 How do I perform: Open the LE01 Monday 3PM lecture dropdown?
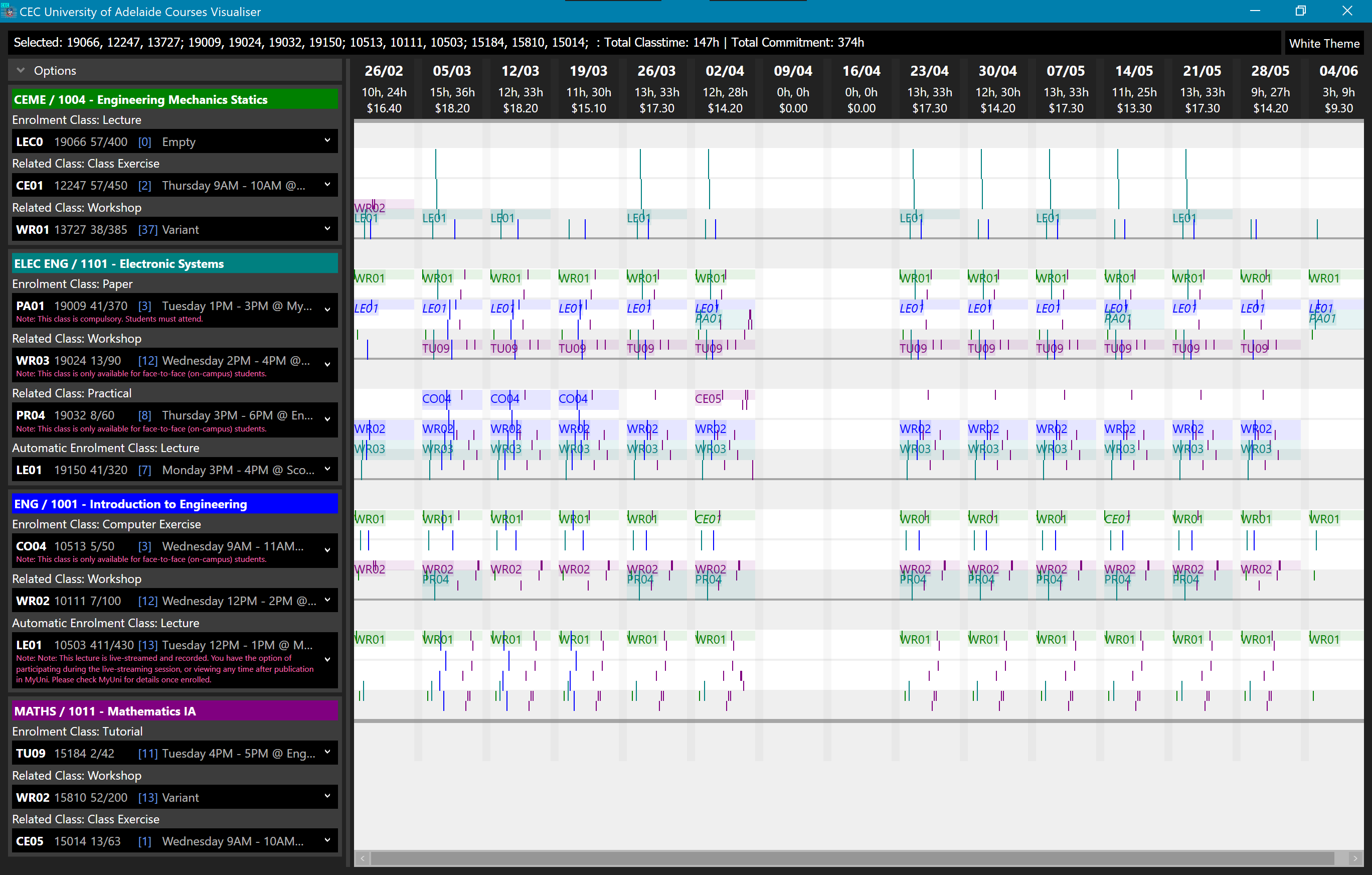point(326,469)
